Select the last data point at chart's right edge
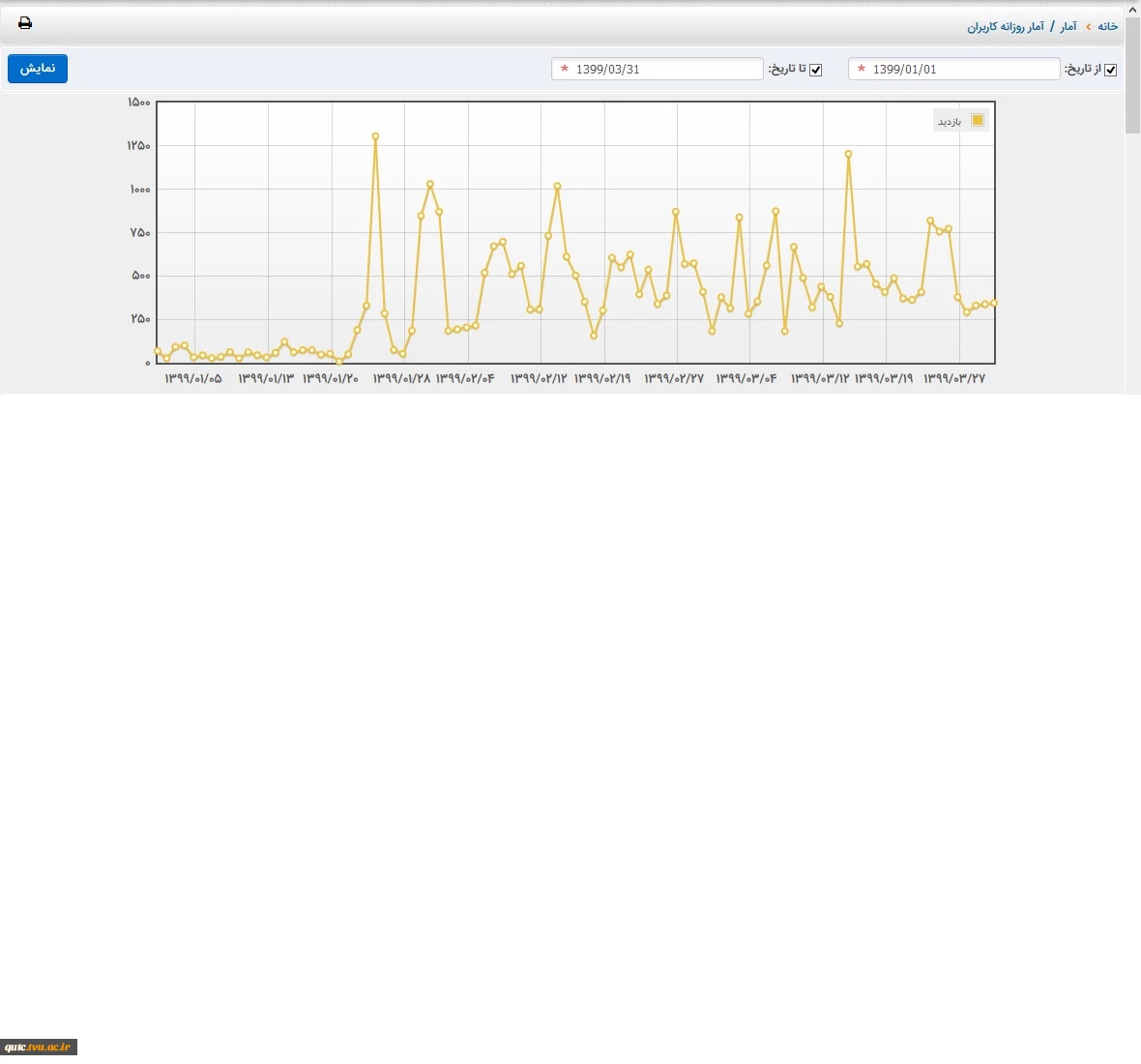This screenshot has height=1064, width=1141. pyautogui.click(x=993, y=304)
